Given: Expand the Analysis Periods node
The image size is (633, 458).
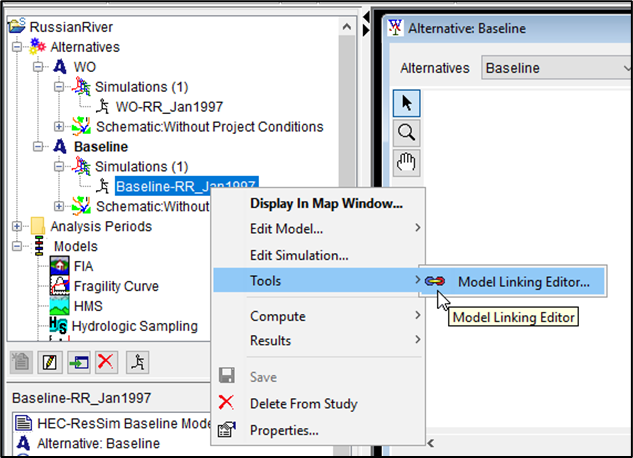Looking at the screenshot, I should click(x=17, y=226).
